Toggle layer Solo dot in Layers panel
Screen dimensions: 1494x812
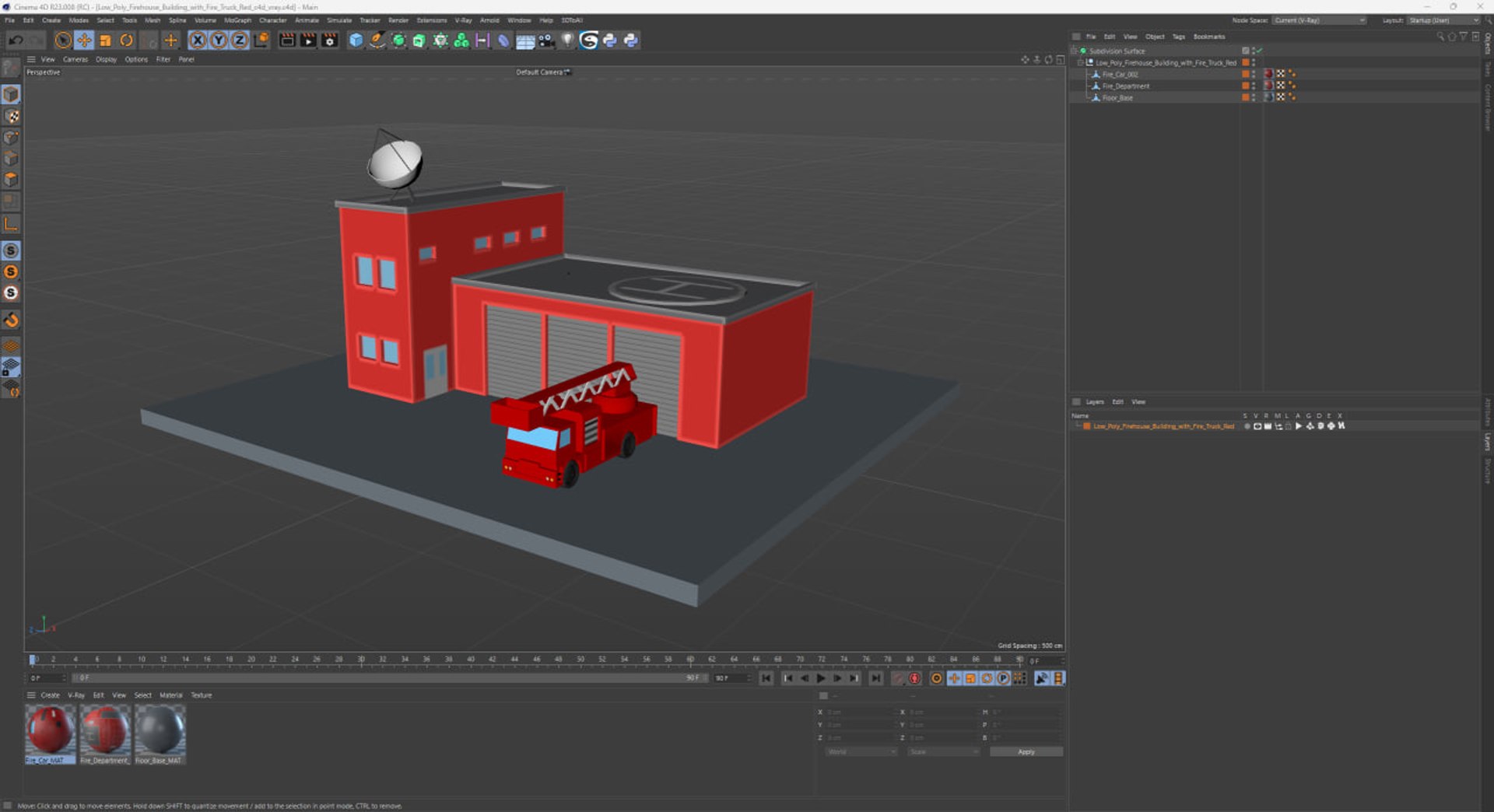[x=1247, y=426]
